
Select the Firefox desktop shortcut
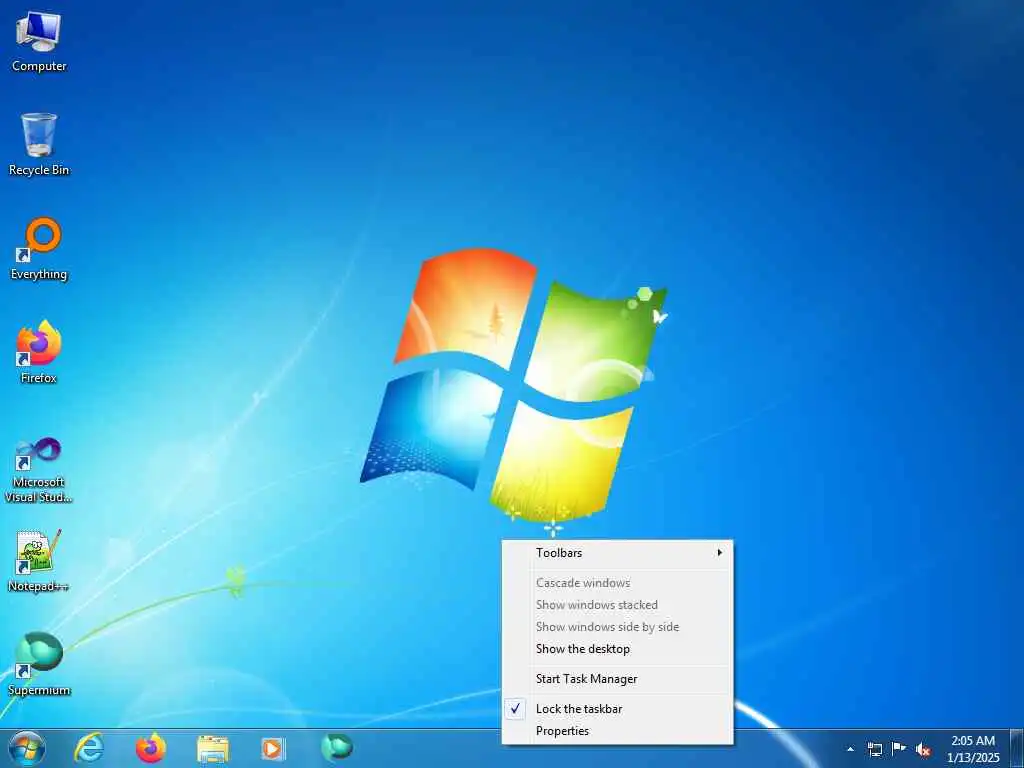coord(39,352)
